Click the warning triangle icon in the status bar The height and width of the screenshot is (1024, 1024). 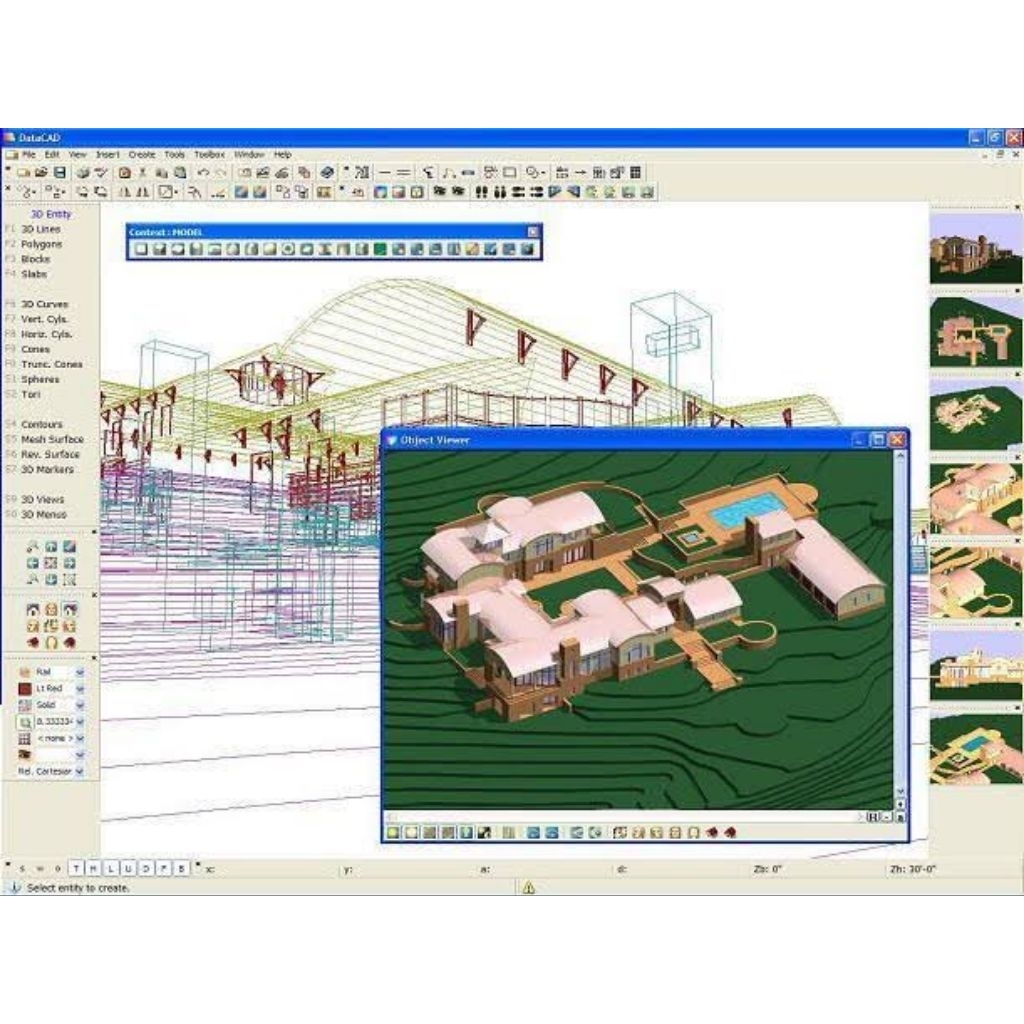click(x=529, y=888)
